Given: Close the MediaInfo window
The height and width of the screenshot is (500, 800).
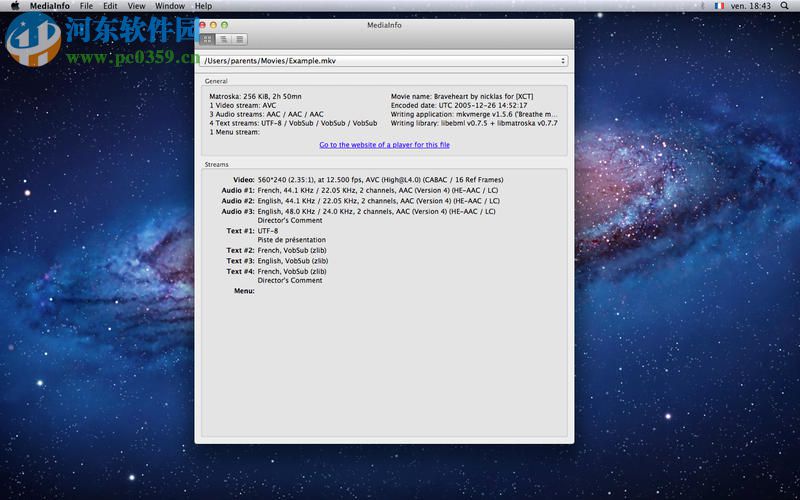Looking at the screenshot, I should coord(203,25).
